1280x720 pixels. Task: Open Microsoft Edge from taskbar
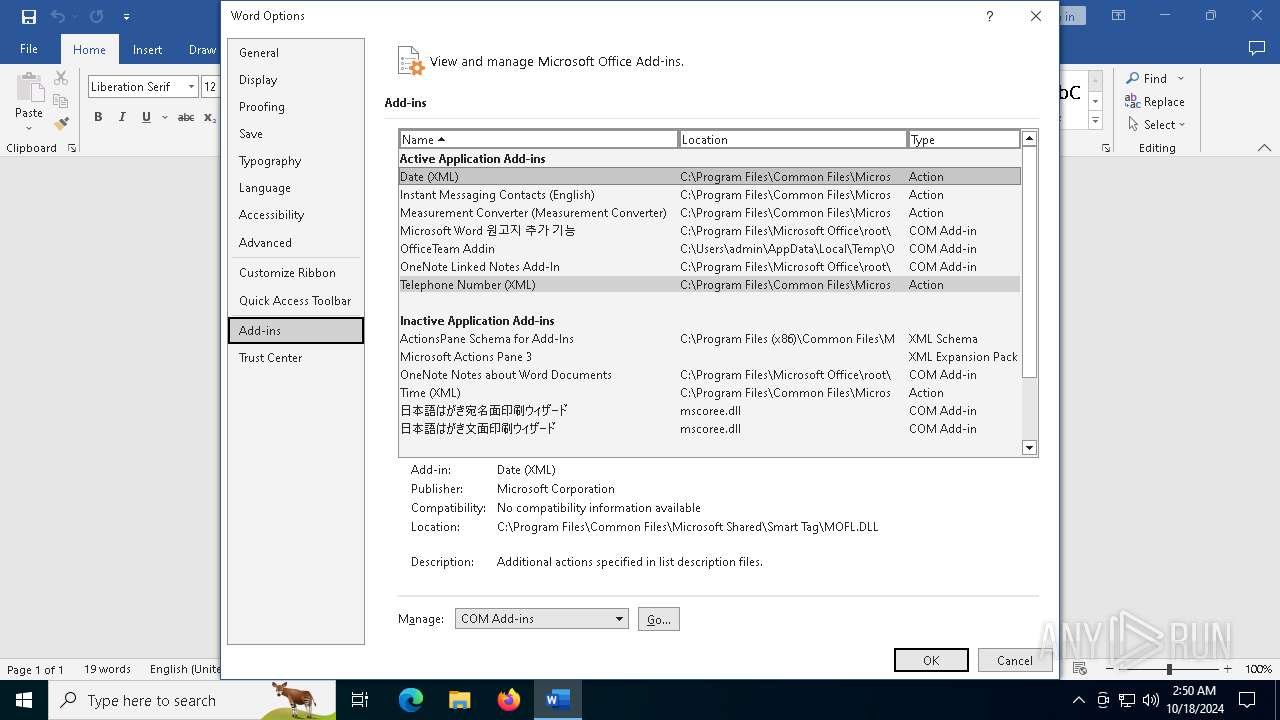point(411,700)
